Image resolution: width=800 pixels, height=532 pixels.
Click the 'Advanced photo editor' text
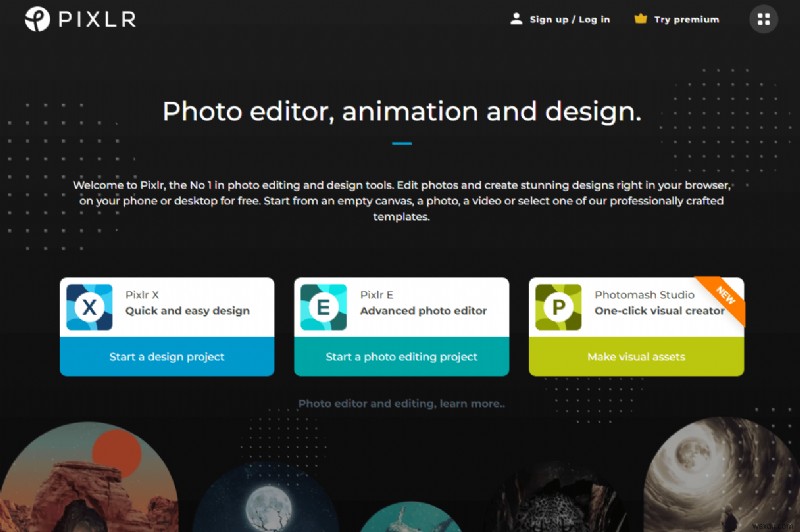pos(423,311)
